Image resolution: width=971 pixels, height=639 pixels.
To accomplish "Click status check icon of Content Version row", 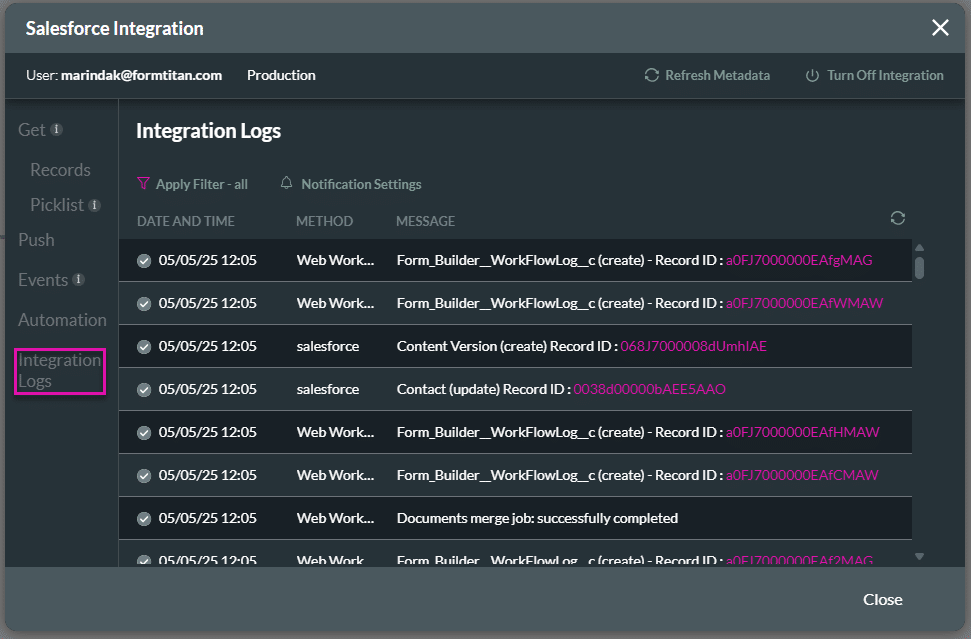I will pyautogui.click(x=144, y=347).
